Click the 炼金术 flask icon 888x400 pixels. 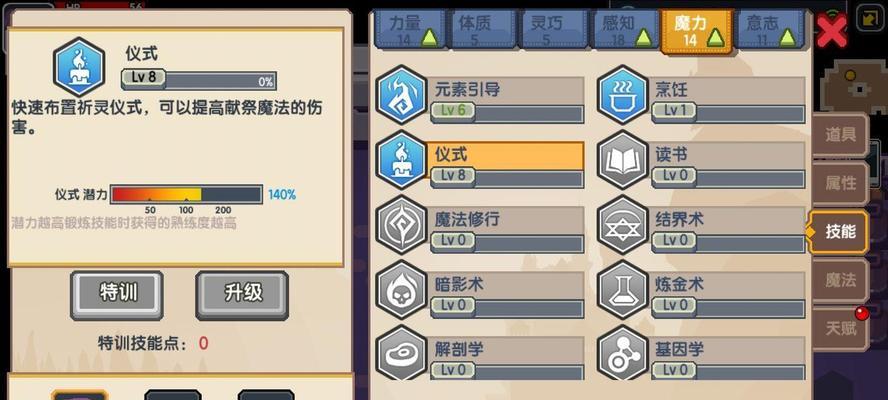pyautogui.click(x=622, y=290)
